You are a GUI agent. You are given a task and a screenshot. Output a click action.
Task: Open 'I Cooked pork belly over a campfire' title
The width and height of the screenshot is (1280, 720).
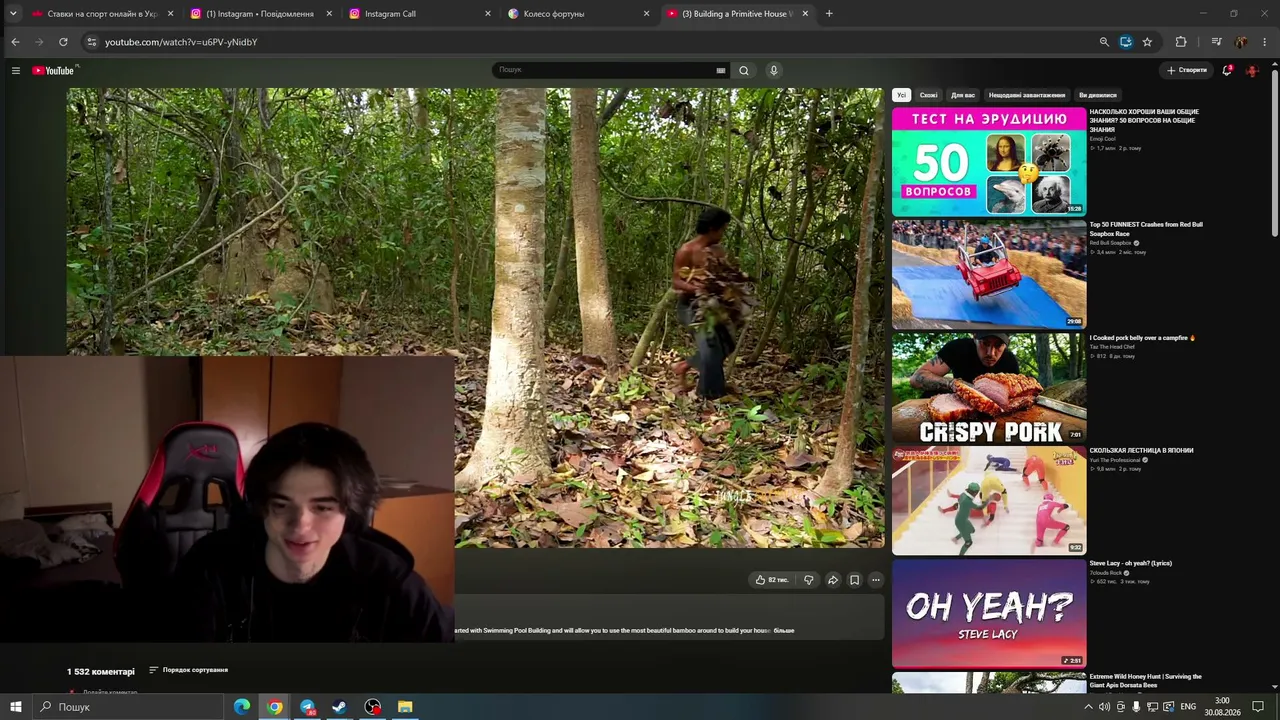[1143, 338]
